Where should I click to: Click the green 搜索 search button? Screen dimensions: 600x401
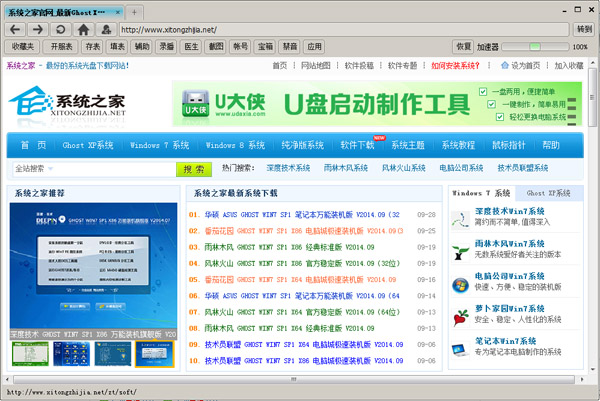(x=196, y=169)
